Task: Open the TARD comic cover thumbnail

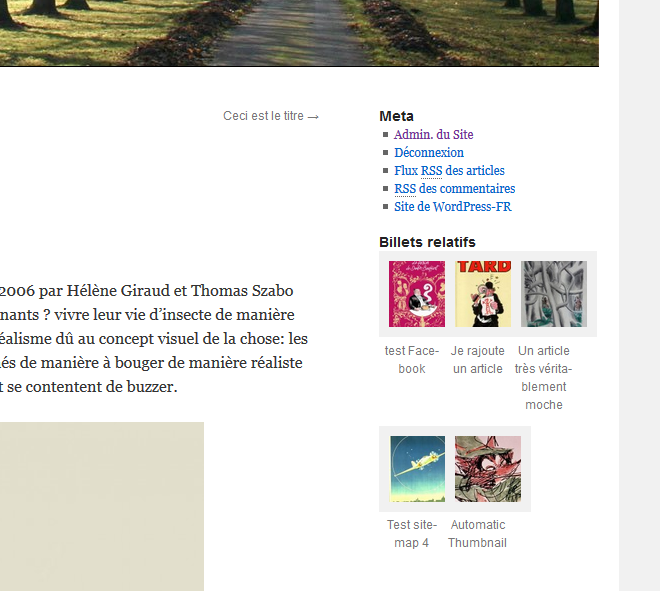Action: coord(483,294)
